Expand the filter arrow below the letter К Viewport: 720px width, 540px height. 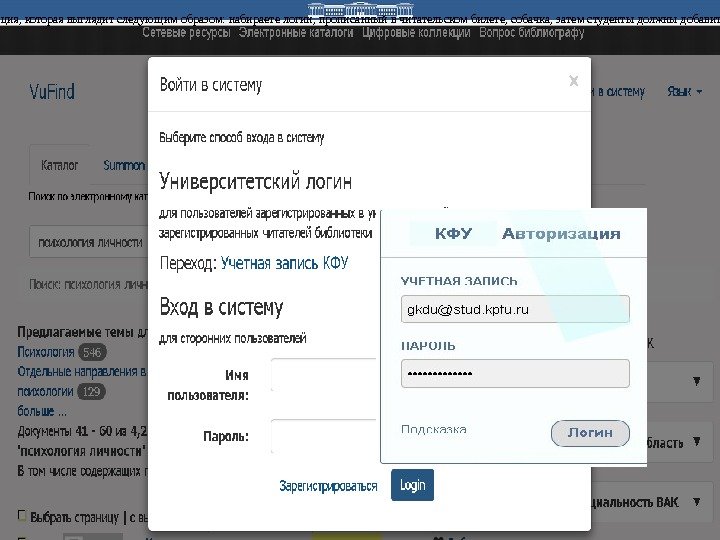[697, 381]
